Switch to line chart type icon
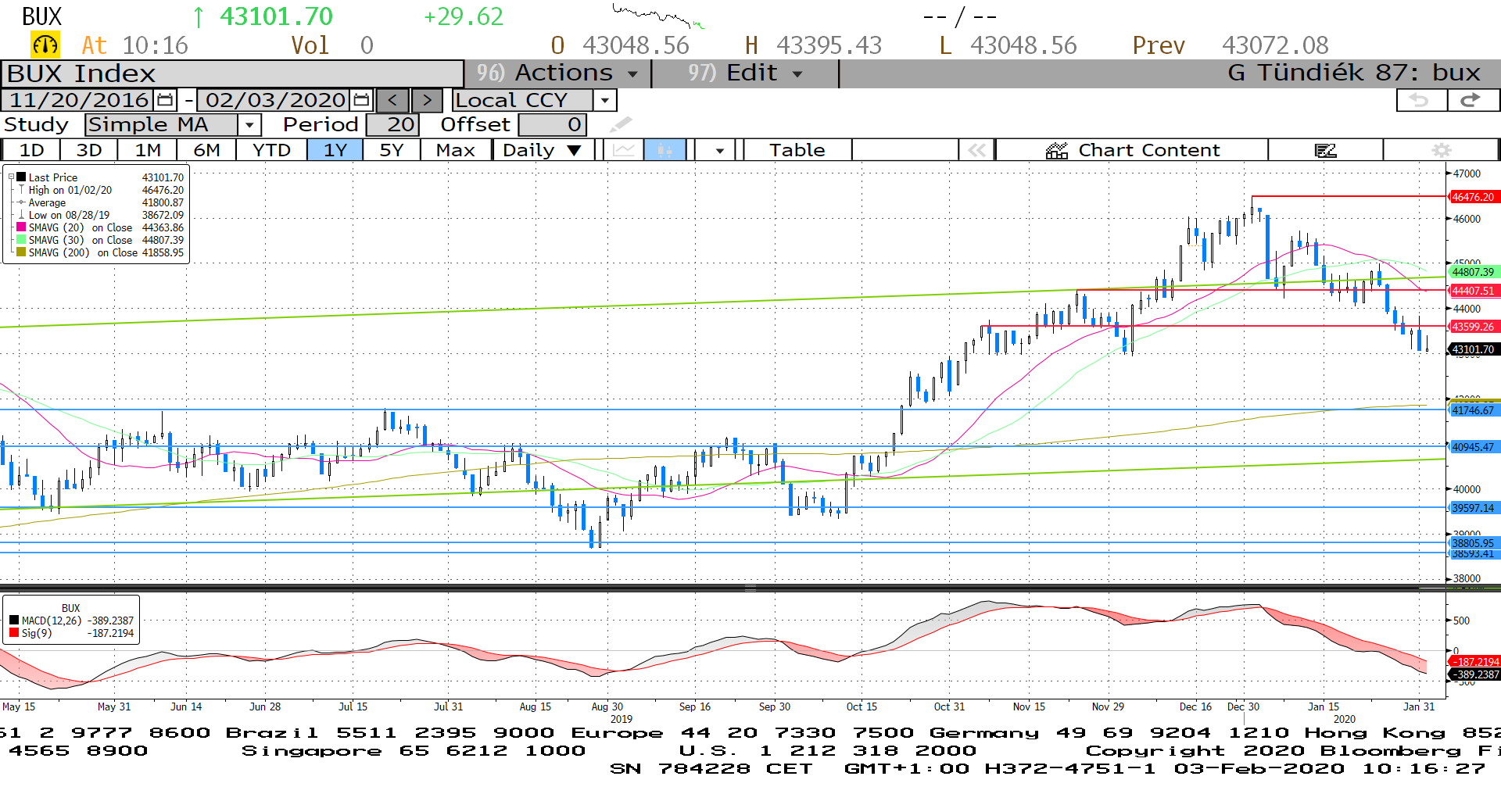1501x812 pixels. 623,150
